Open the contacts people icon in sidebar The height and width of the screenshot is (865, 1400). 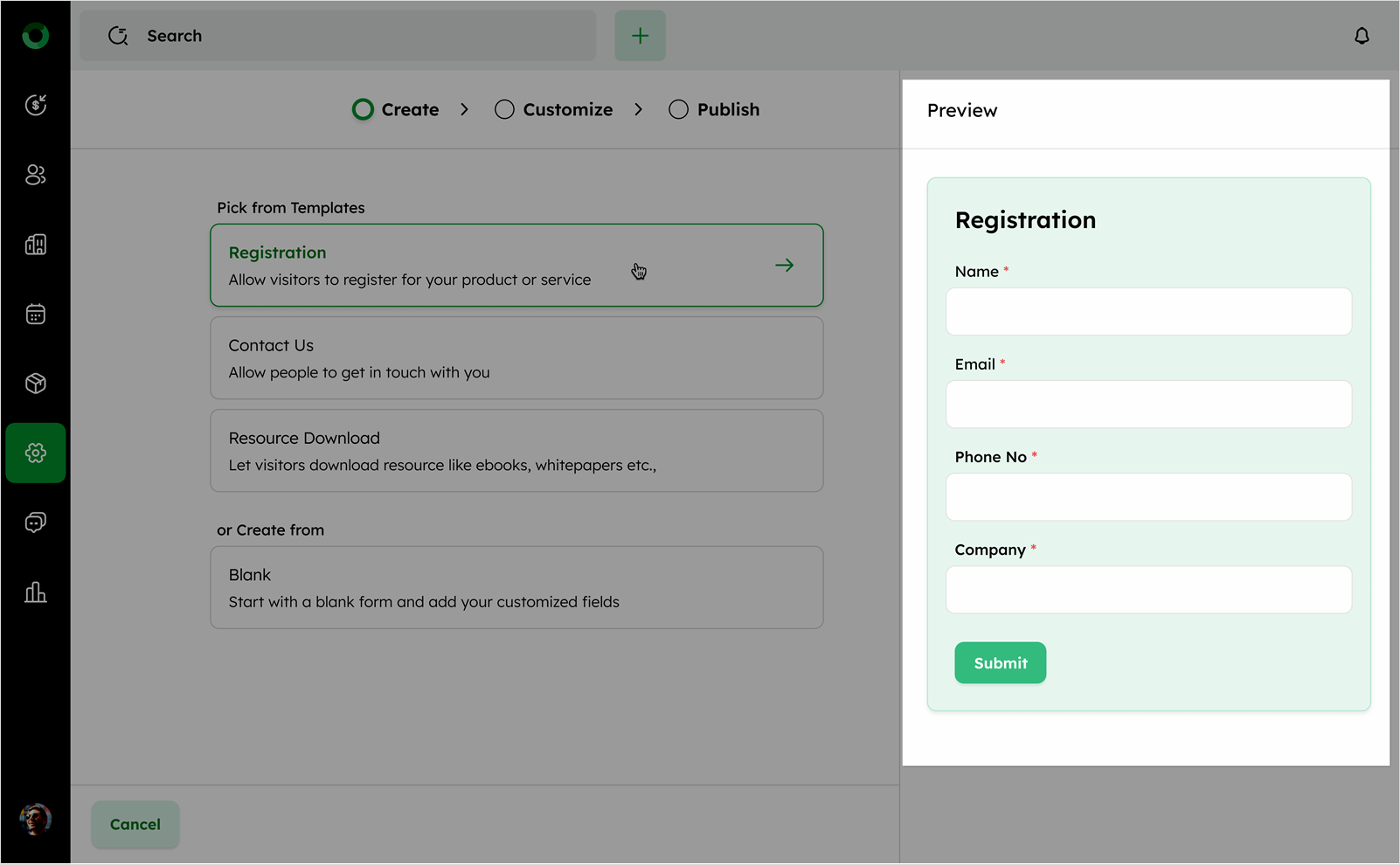coord(35,175)
